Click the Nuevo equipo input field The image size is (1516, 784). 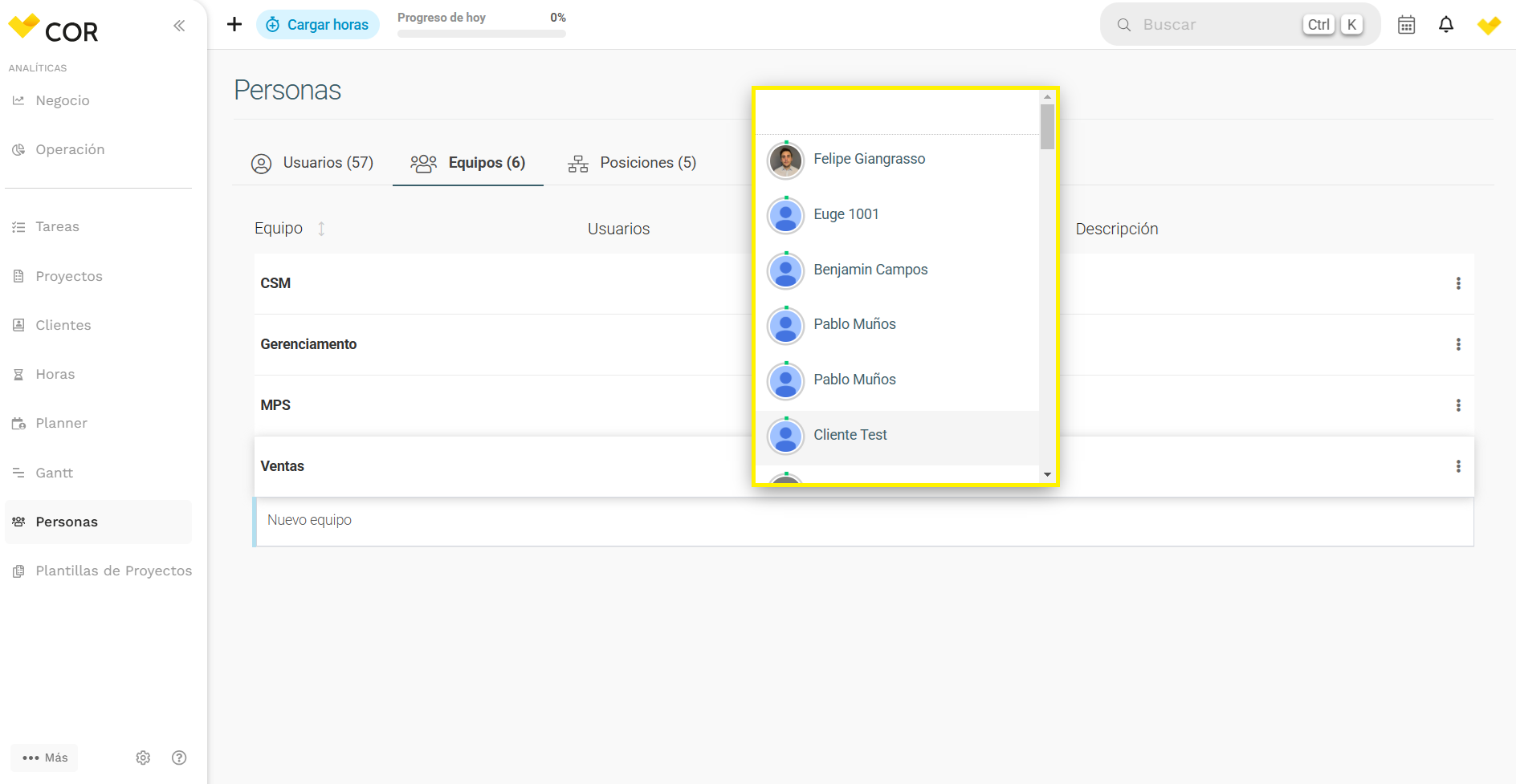point(863,522)
